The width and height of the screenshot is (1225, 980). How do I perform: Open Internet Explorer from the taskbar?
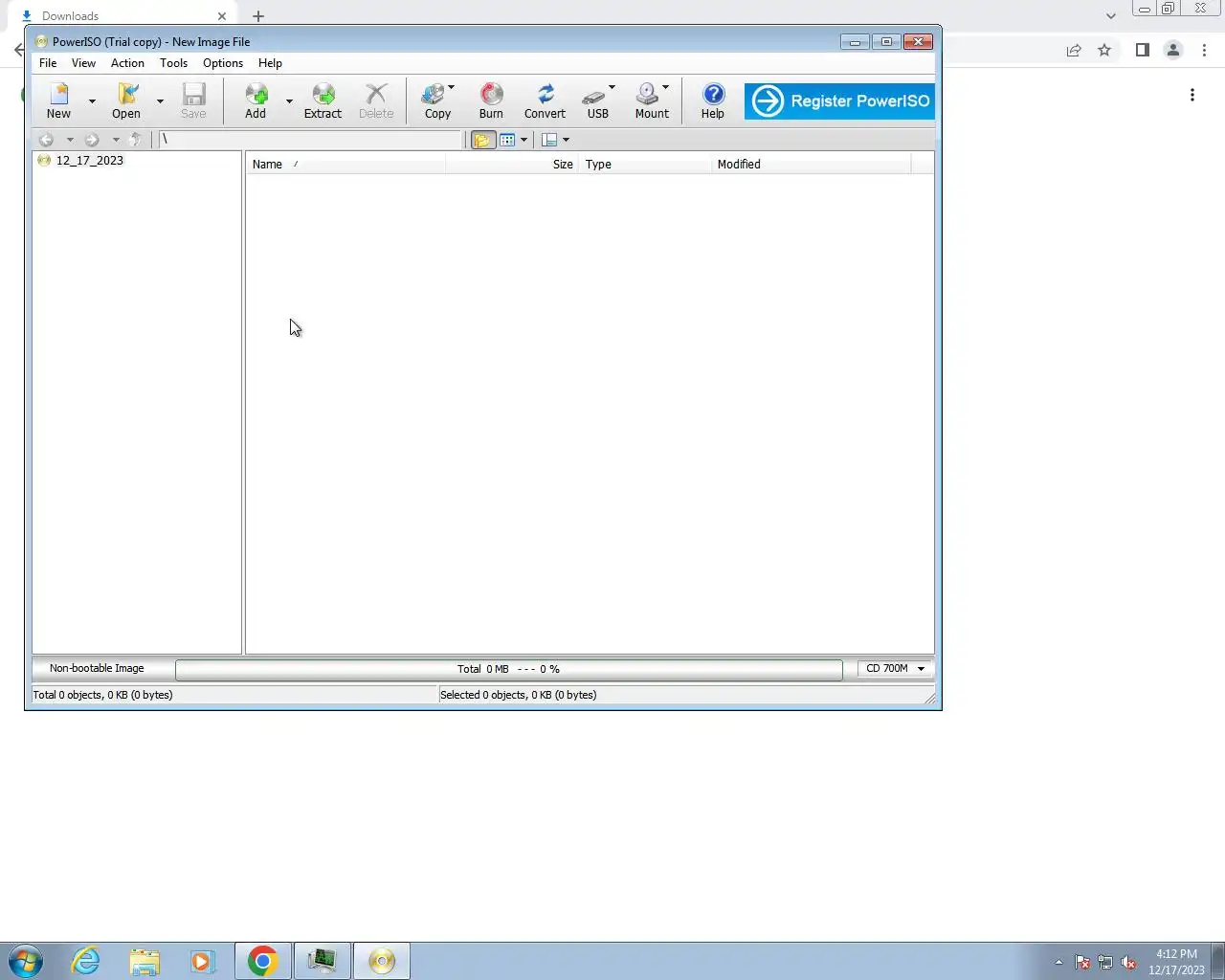[x=86, y=961]
